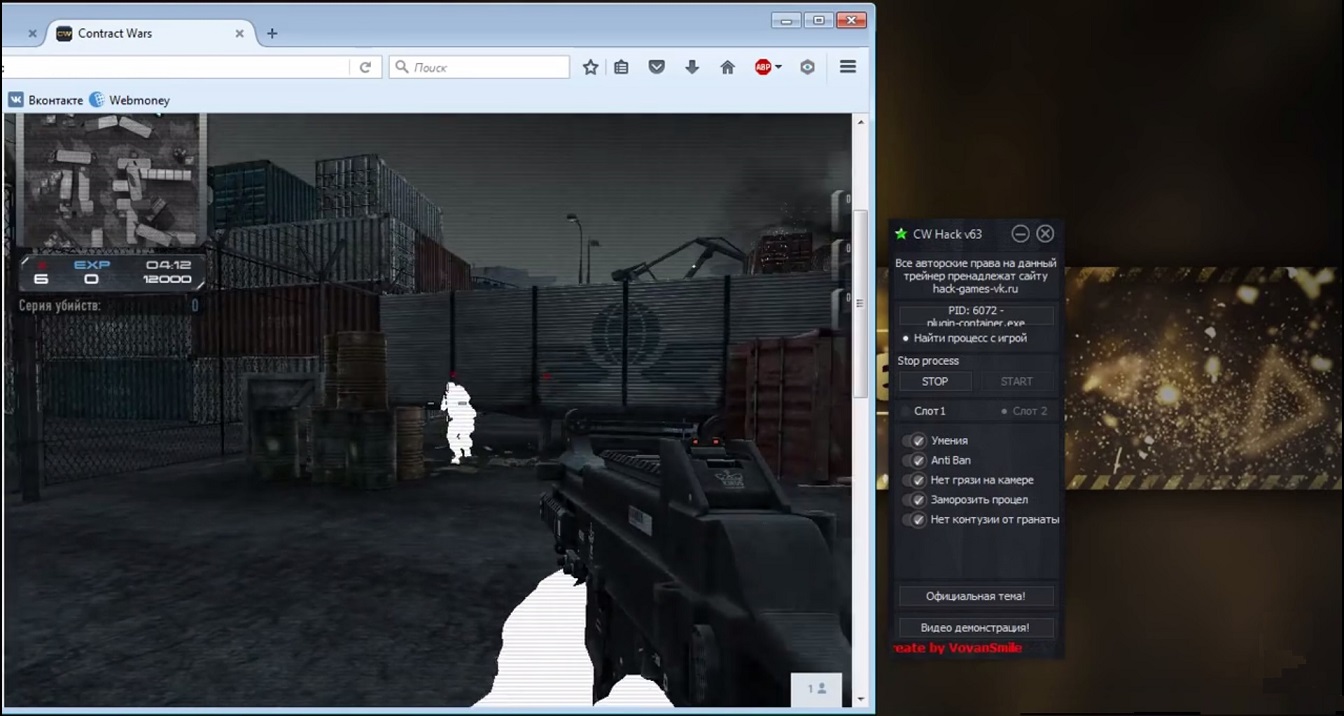The image size is (1344, 716).
Task: Reload the page with refresh icon
Action: 365,67
